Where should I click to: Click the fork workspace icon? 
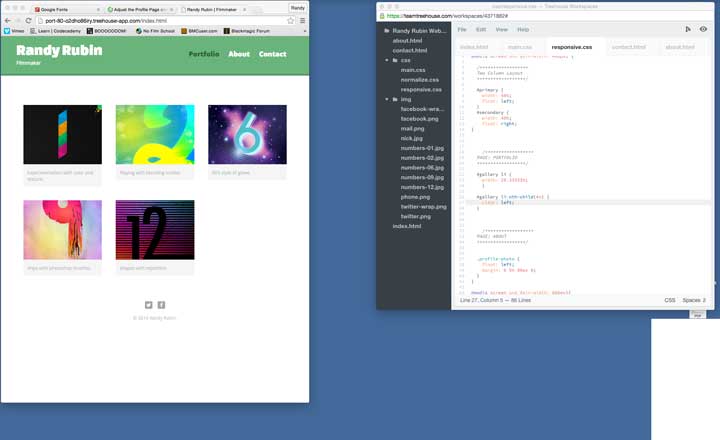pyautogui.click(x=688, y=30)
